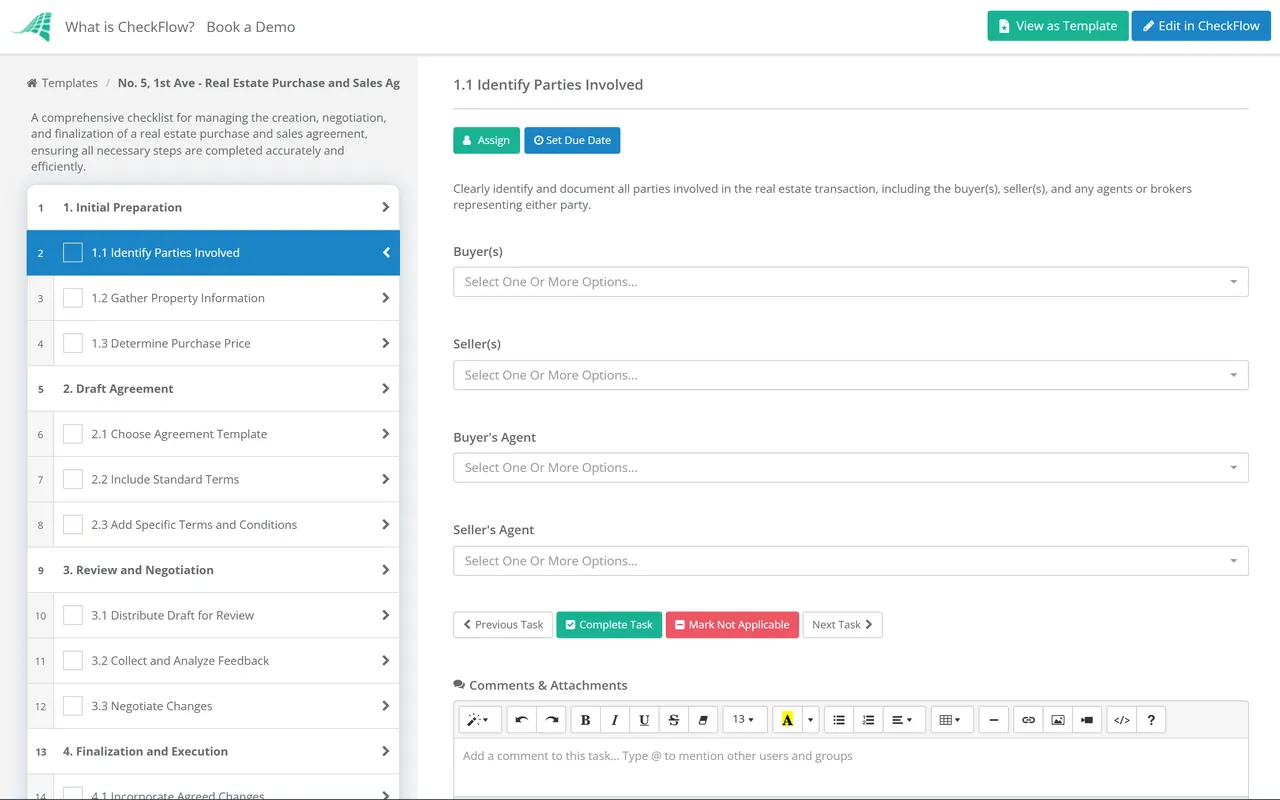1280x800 pixels.
Task: Select the 3. Review and Negotiation section
Action: click(213, 570)
